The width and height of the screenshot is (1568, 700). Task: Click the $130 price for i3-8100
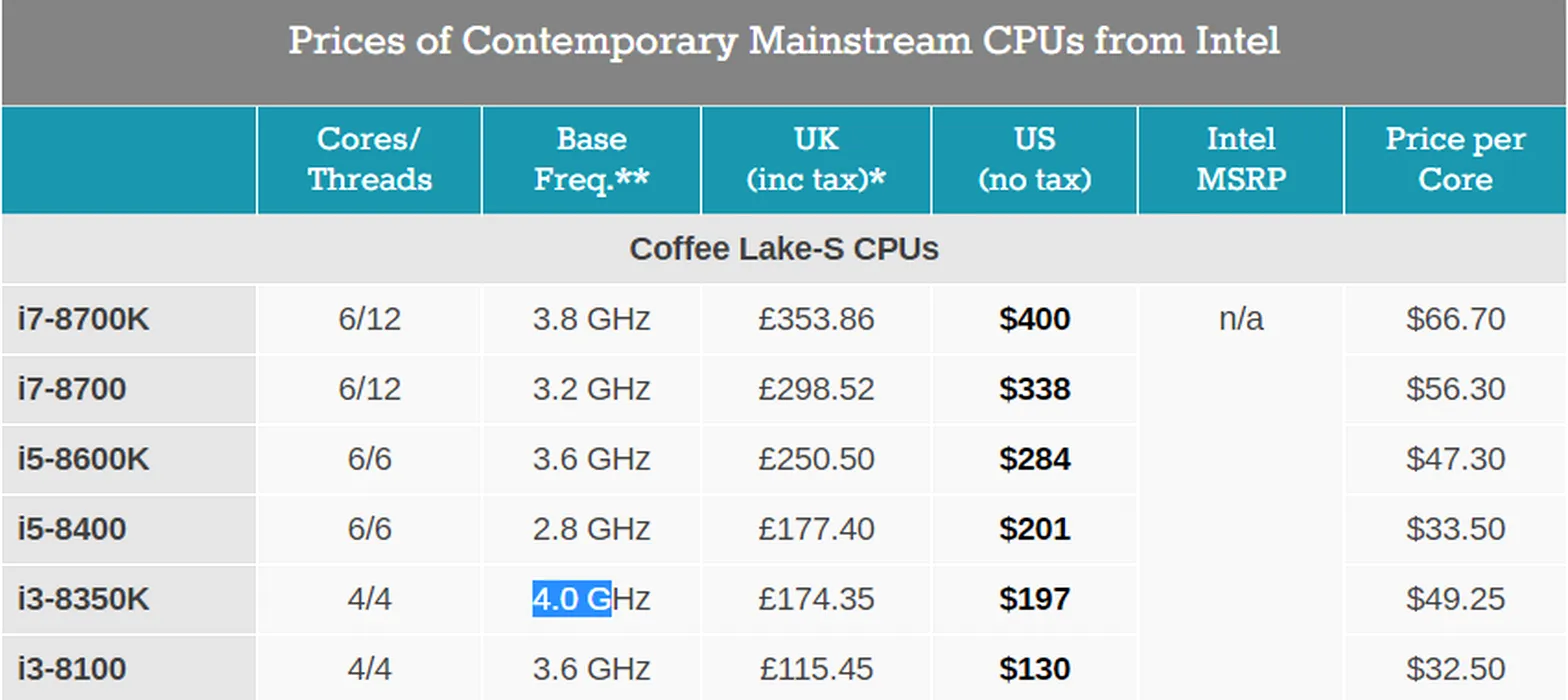tap(1035, 668)
